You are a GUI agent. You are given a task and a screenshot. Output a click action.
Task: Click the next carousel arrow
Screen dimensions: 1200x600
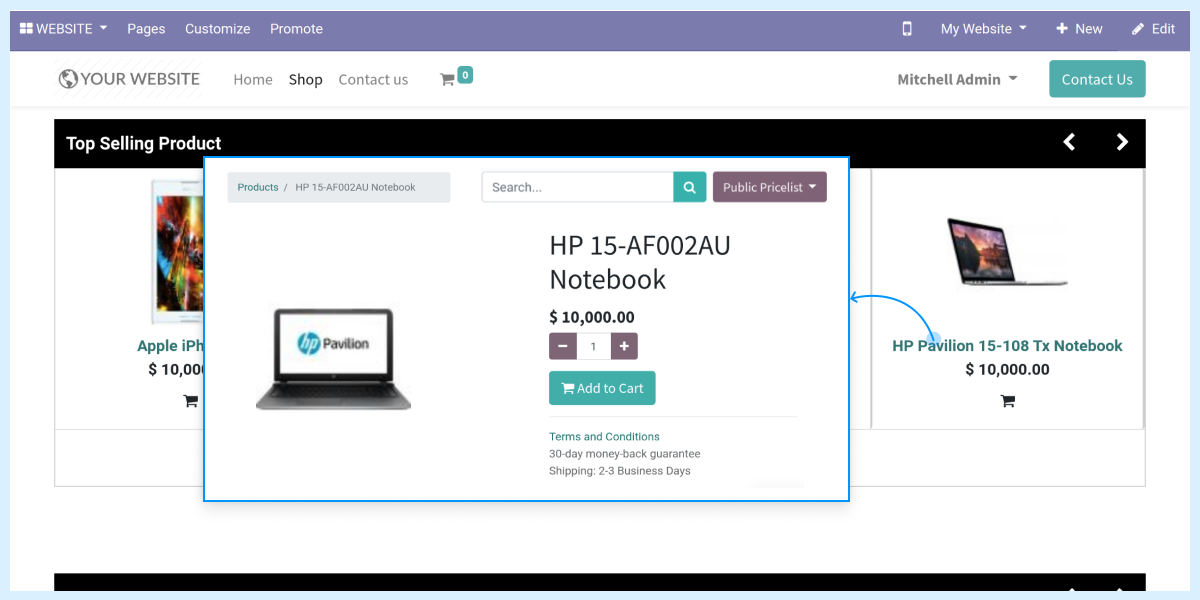pos(1121,142)
